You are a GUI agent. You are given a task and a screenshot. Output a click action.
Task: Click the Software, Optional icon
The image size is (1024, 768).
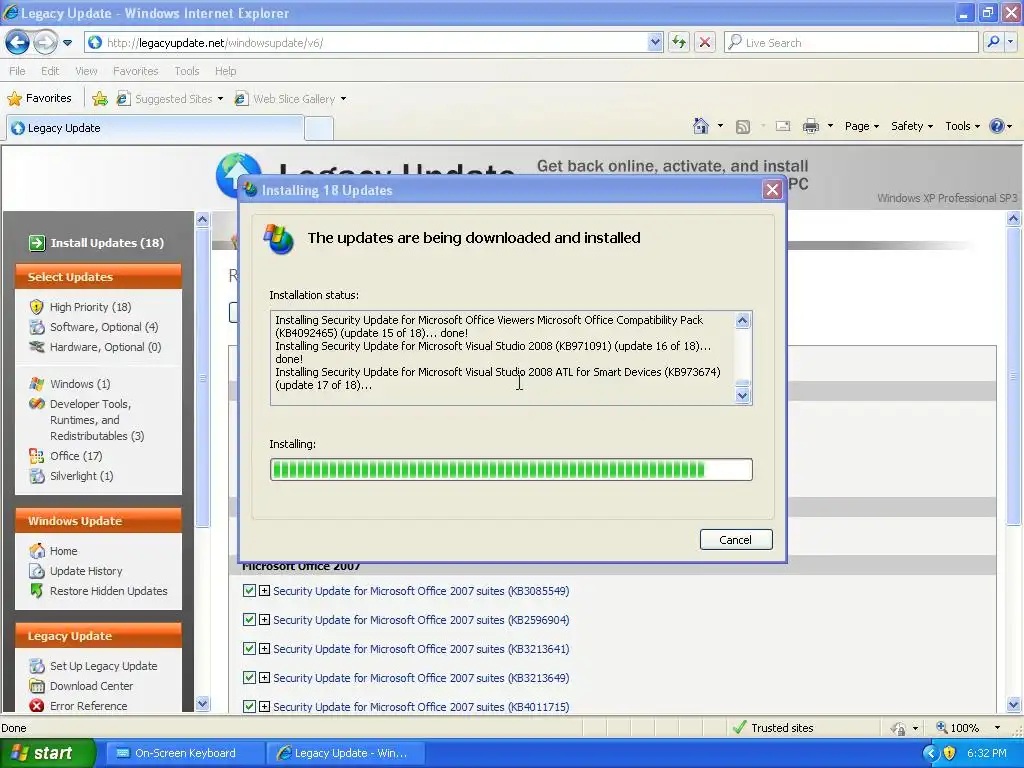coord(37,327)
